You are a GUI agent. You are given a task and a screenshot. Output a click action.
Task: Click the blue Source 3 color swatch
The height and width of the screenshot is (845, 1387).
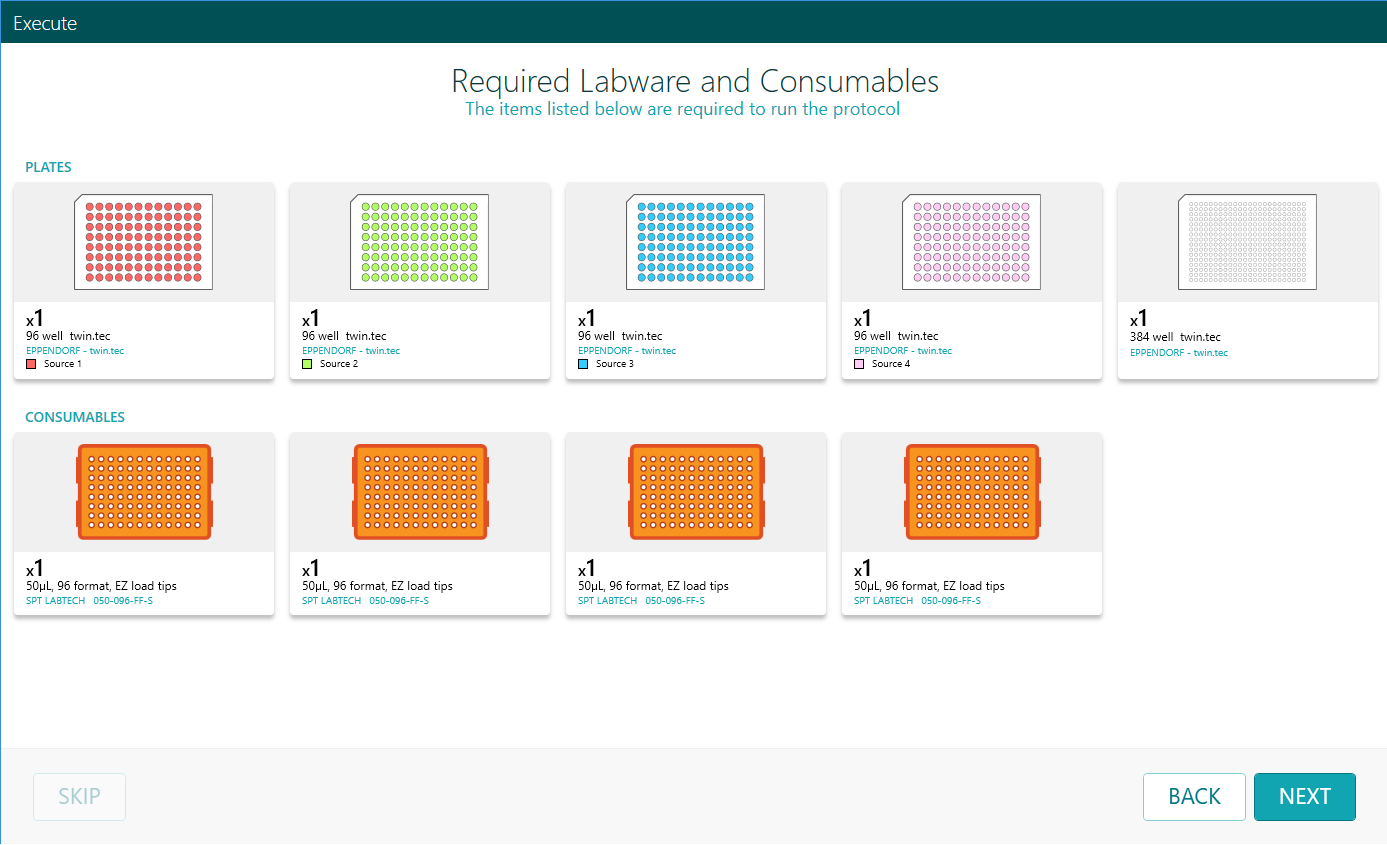click(x=582, y=363)
